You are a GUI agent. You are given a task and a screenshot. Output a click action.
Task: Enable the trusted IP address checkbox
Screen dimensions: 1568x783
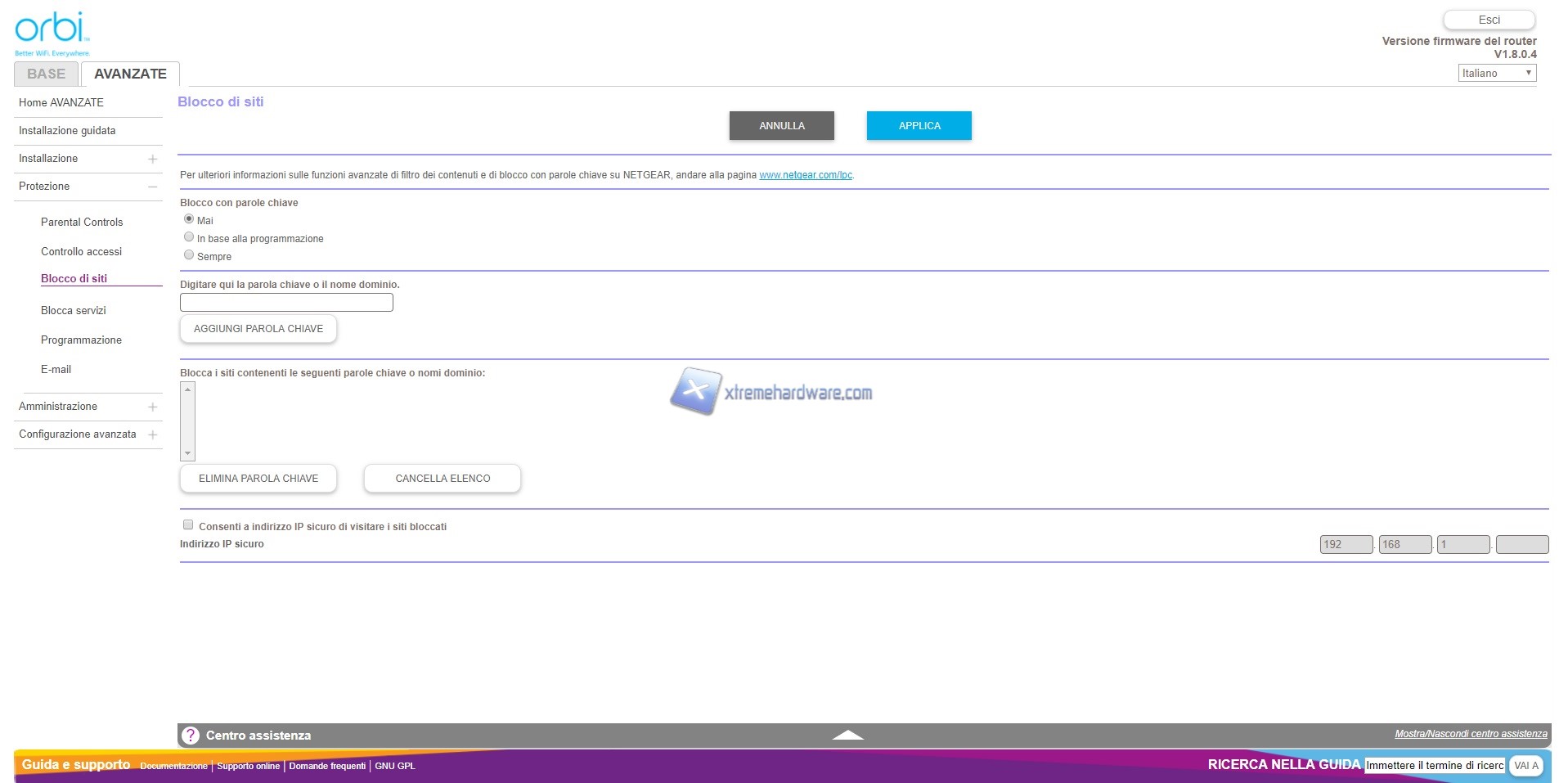coord(188,525)
